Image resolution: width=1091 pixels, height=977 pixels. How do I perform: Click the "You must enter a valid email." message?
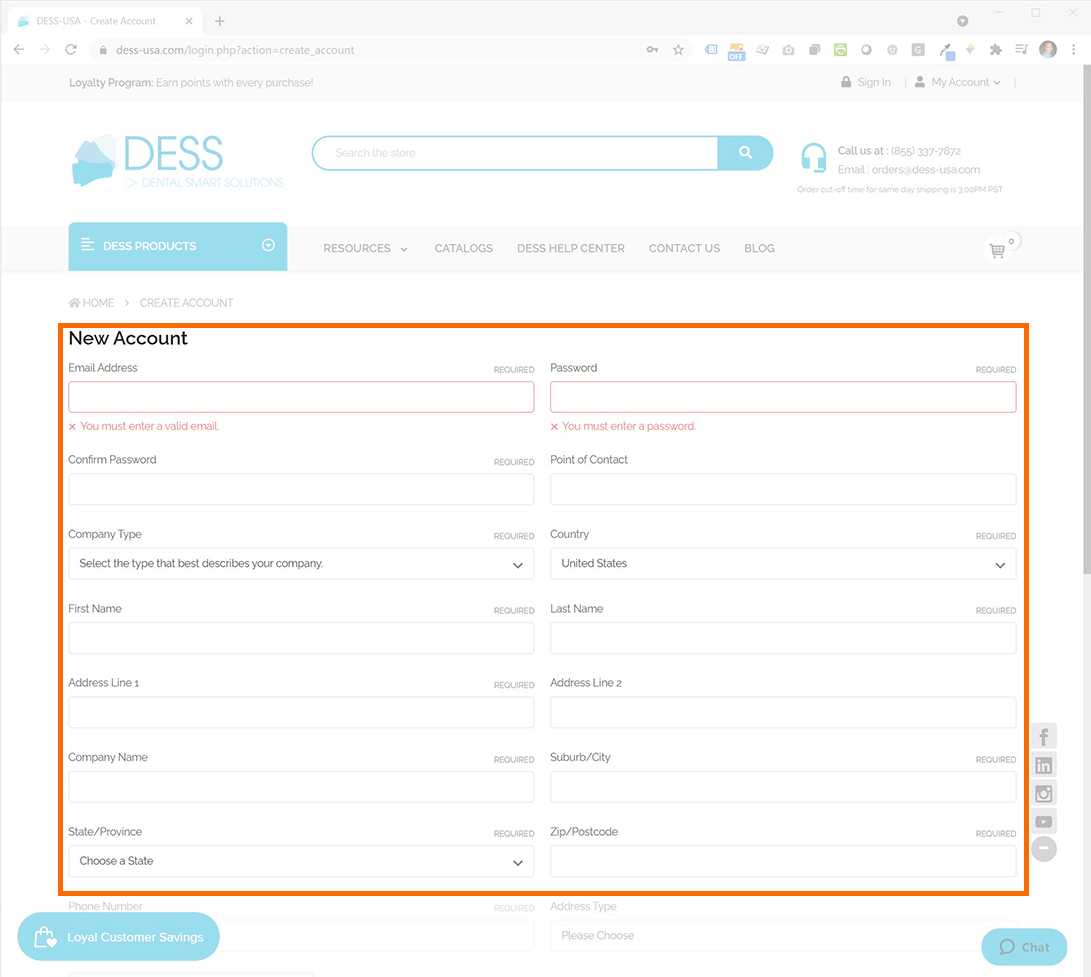point(150,426)
